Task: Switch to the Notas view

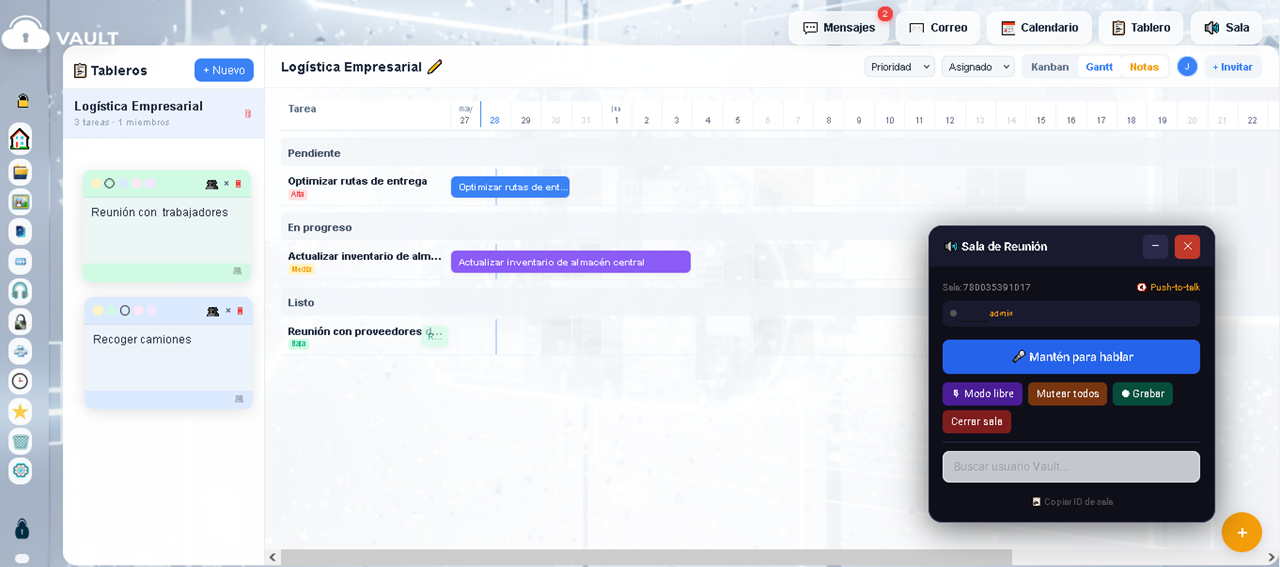Action: [x=1144, y=67]
